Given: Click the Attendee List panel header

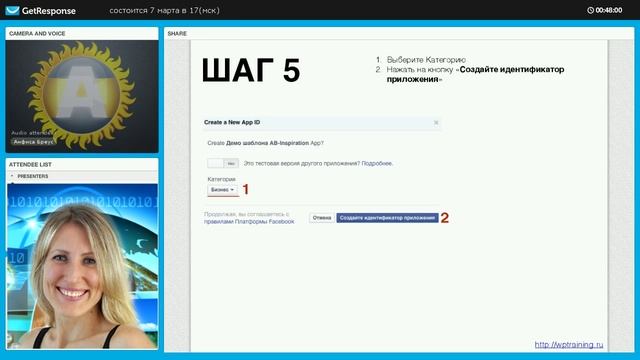Looking at the screenshot, I should (x=82, y=164).
